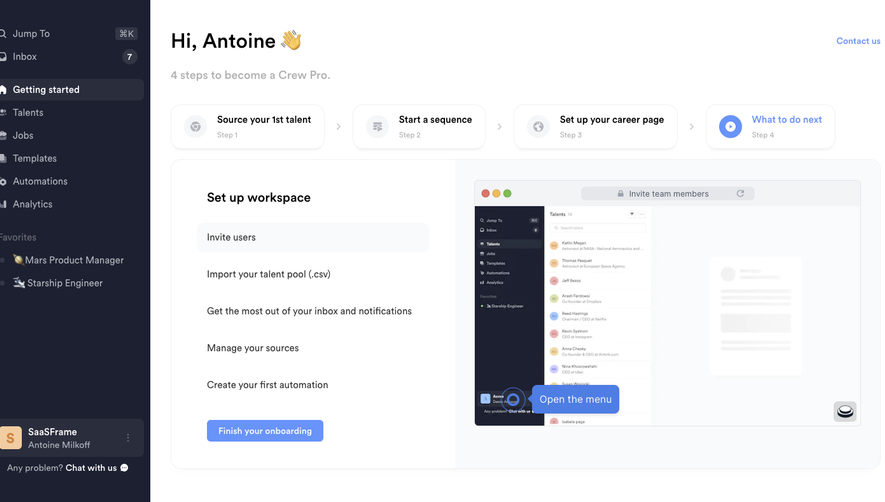This screenshot has height=502, width=885.
Task: Click the Chrome icon in Step 1 card
Action: [x=195, y=126]
